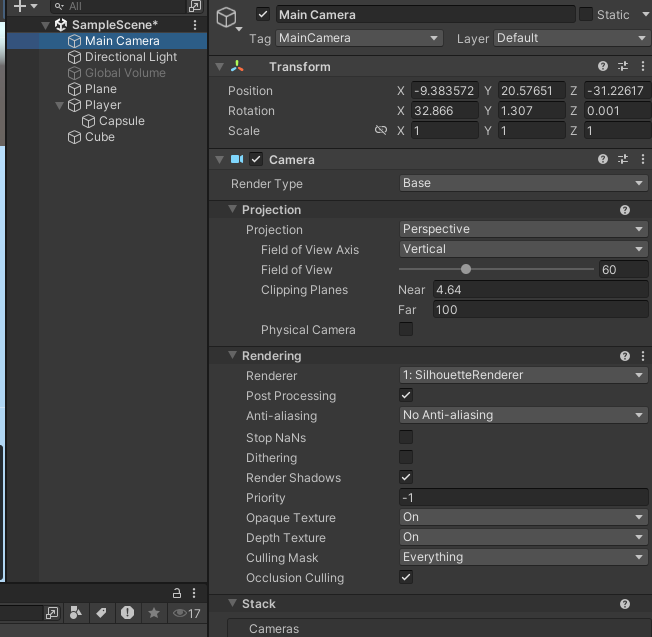
Task: Click the Near clipping plane field
Action: point(541,289)
